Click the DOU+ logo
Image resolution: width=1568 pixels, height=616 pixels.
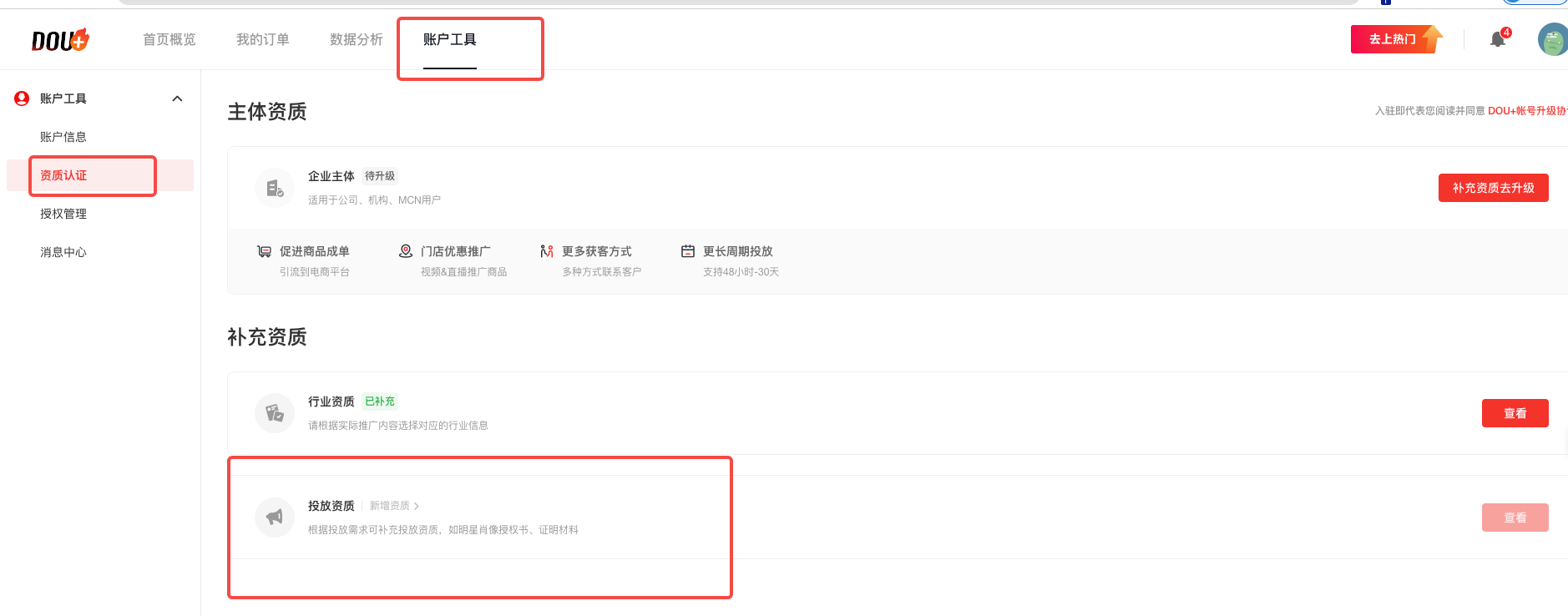60,40
